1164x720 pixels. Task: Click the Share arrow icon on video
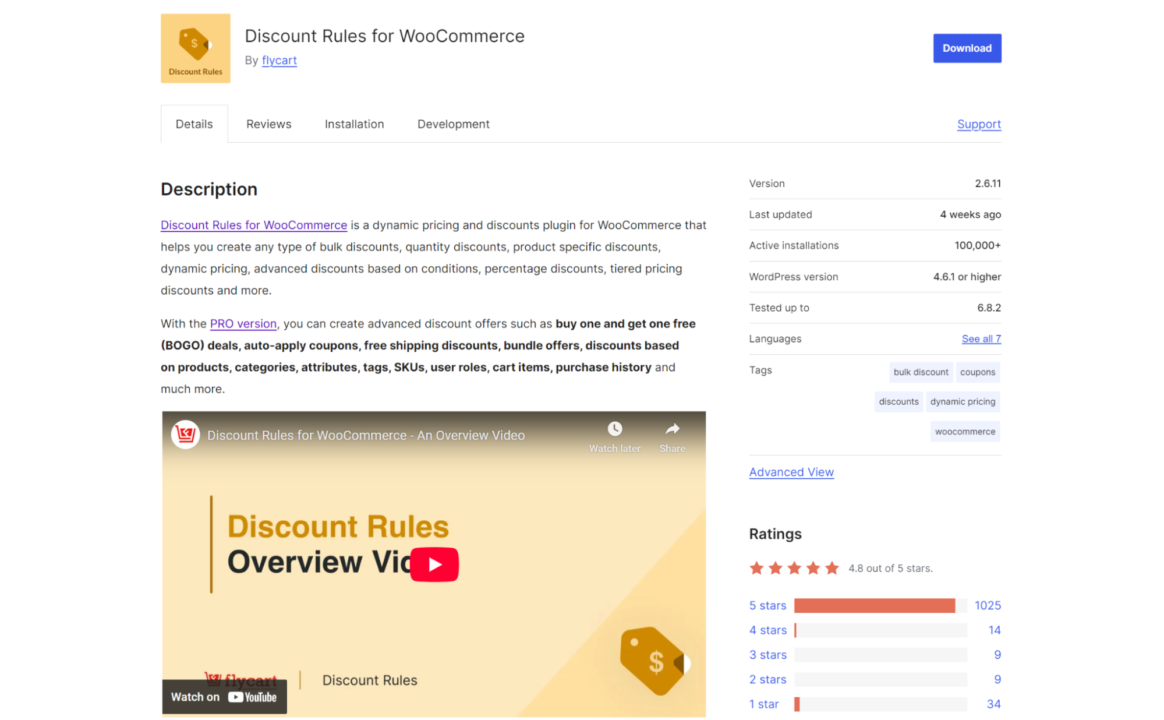672,430
